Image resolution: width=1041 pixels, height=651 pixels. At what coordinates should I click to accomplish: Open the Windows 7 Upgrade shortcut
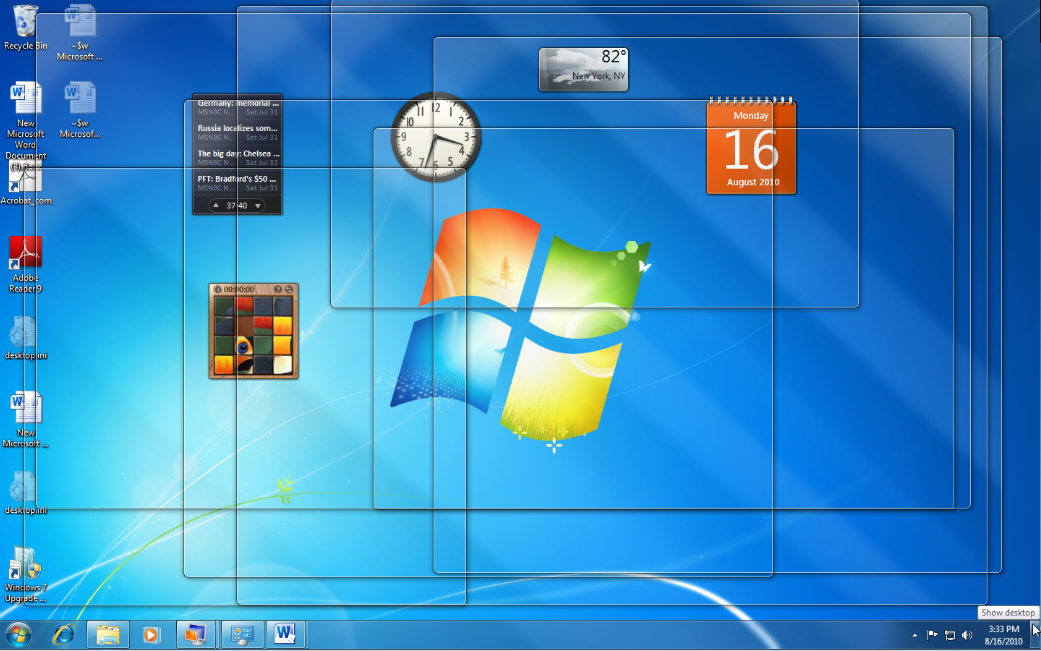pyautogui.click(x=25, y=575)
